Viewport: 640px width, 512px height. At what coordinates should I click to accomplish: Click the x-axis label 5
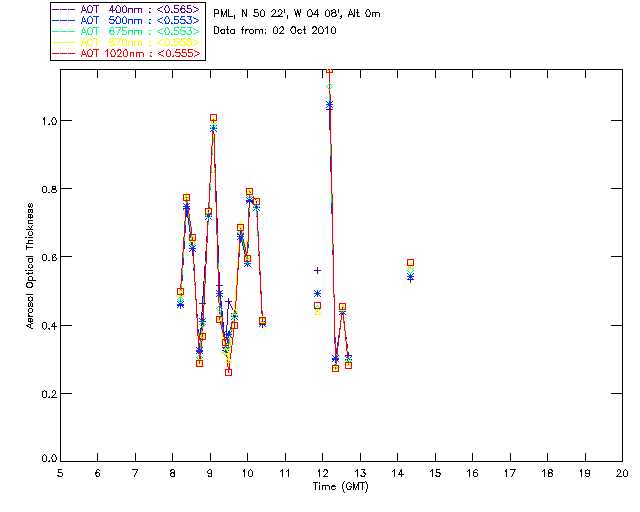60,473
